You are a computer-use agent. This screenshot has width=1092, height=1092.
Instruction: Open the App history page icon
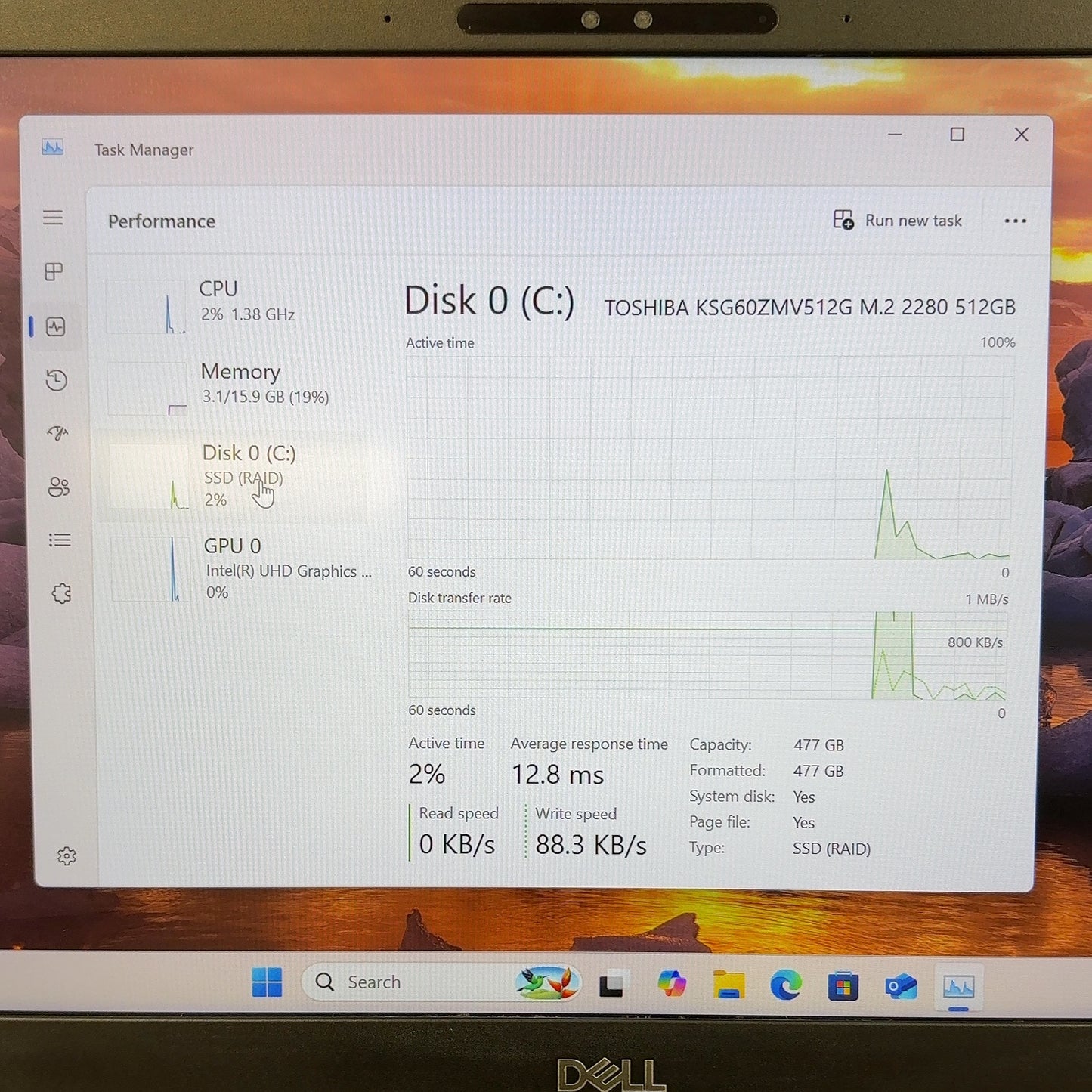[x=57, y=380]
